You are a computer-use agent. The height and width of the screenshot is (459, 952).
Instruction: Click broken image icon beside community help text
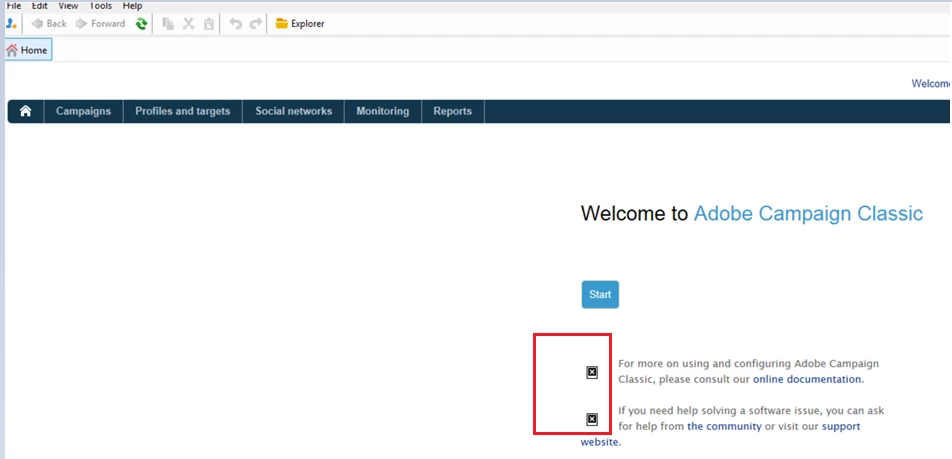[x=592, y=419]
